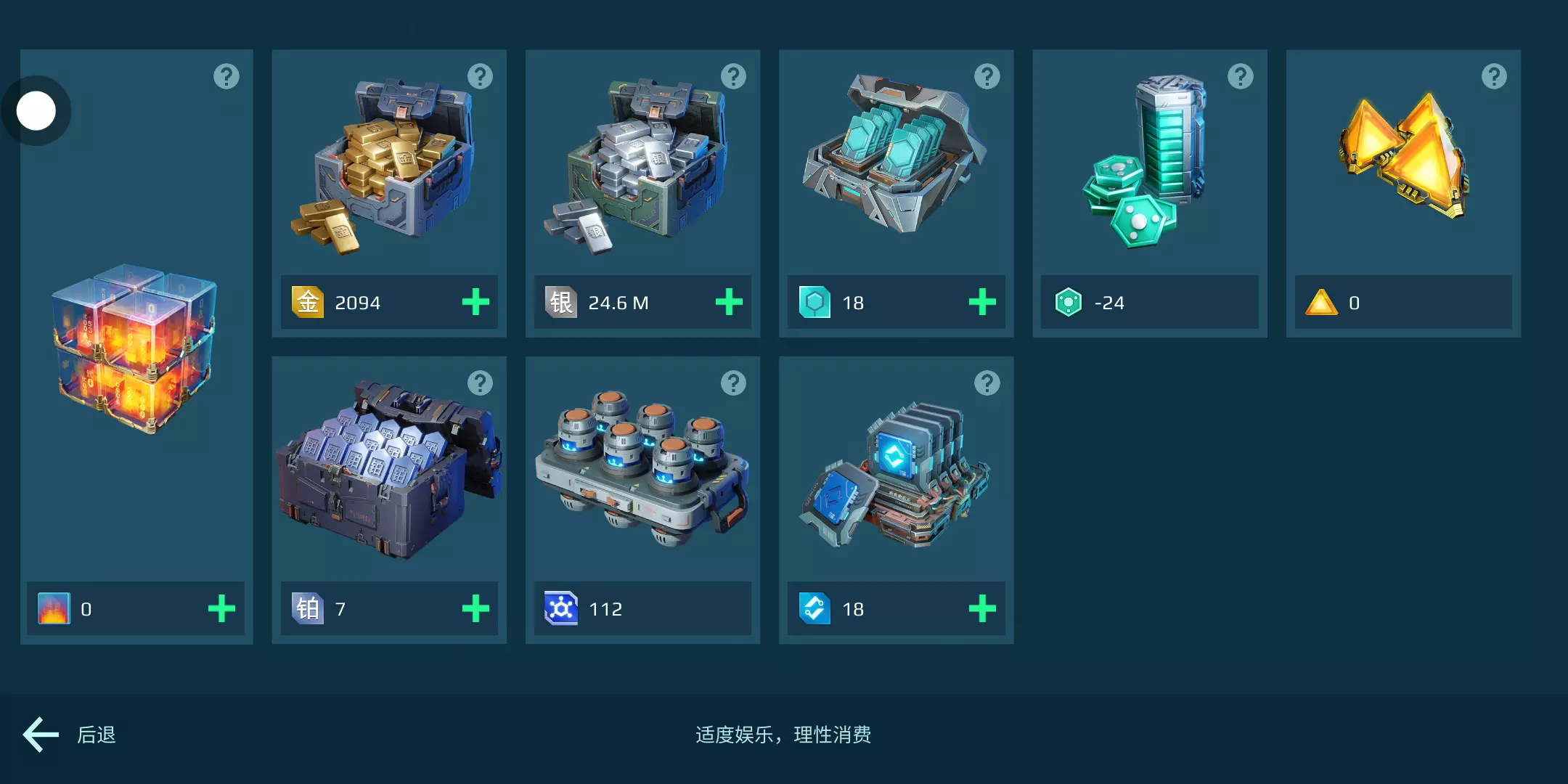Add fire cubes using the plus icon

click(221, 608)
